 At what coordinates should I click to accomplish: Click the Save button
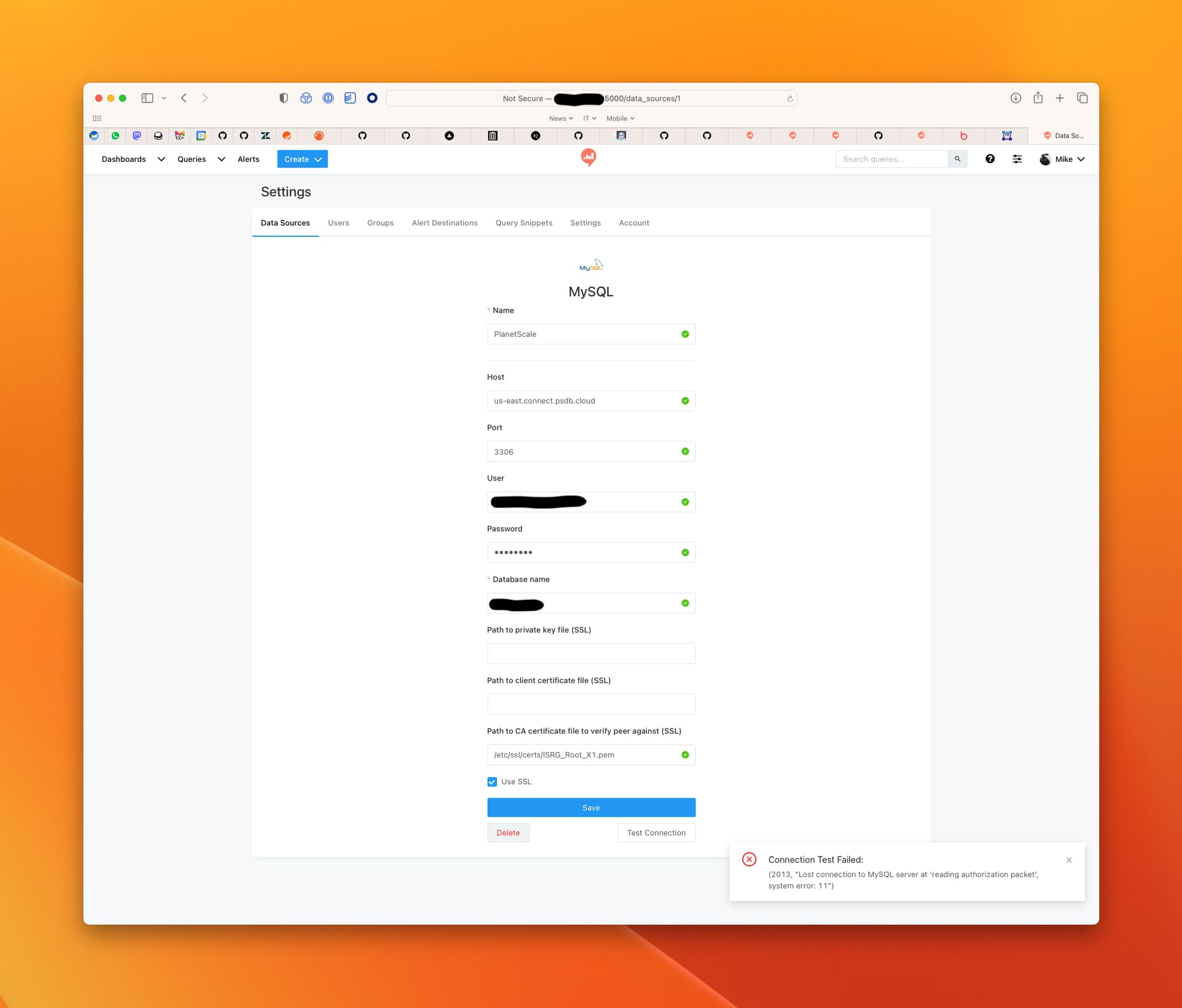pos(591,808)
